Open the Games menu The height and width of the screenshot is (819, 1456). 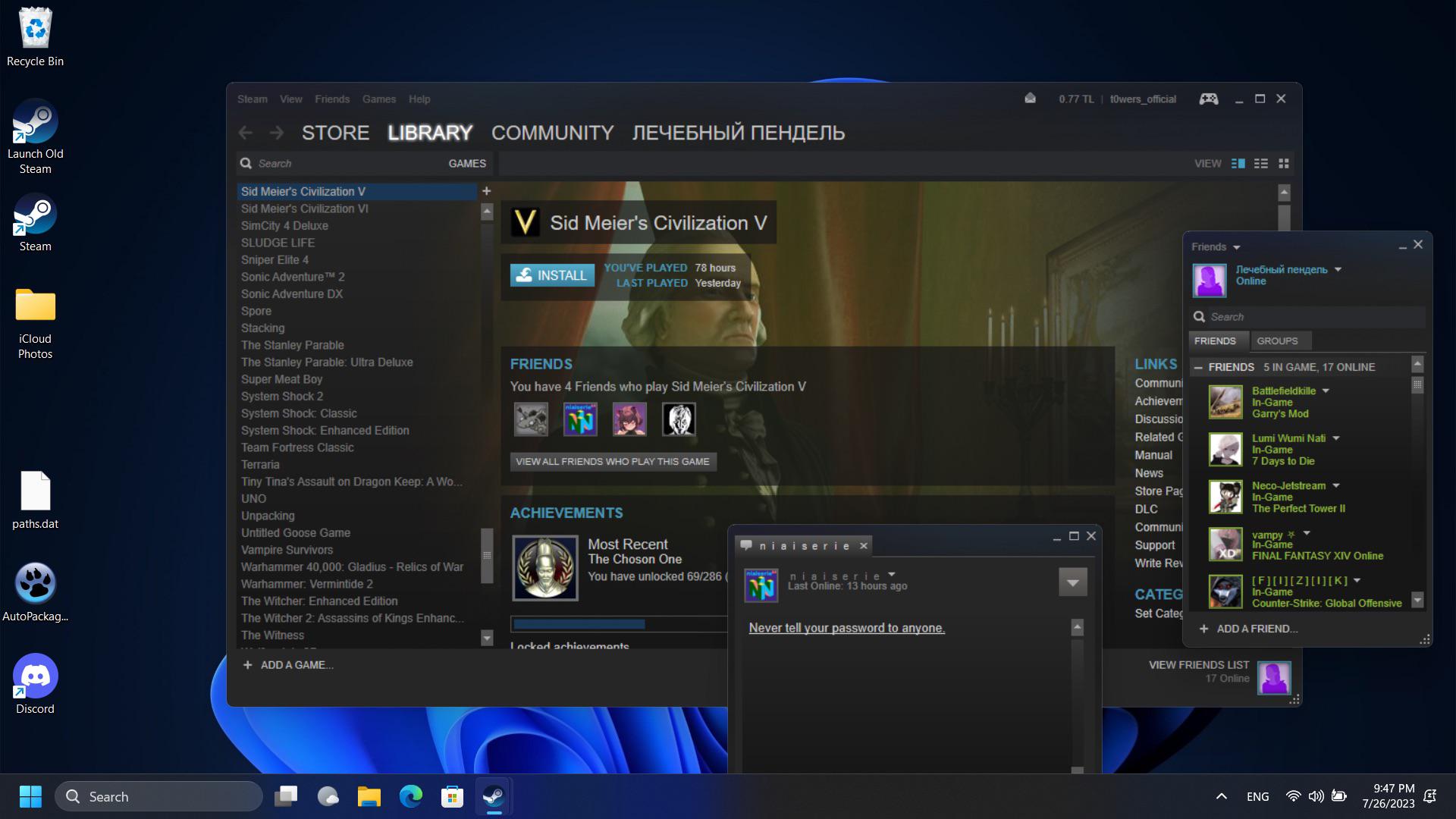[x=378, y=99]
